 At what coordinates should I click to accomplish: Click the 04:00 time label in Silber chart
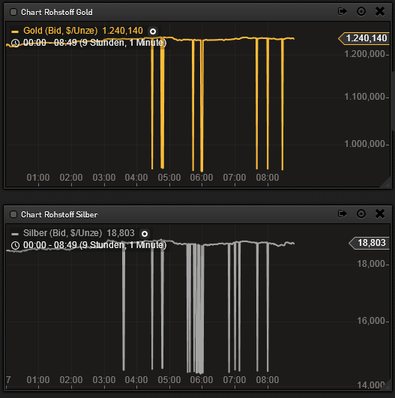coord(136,380)
